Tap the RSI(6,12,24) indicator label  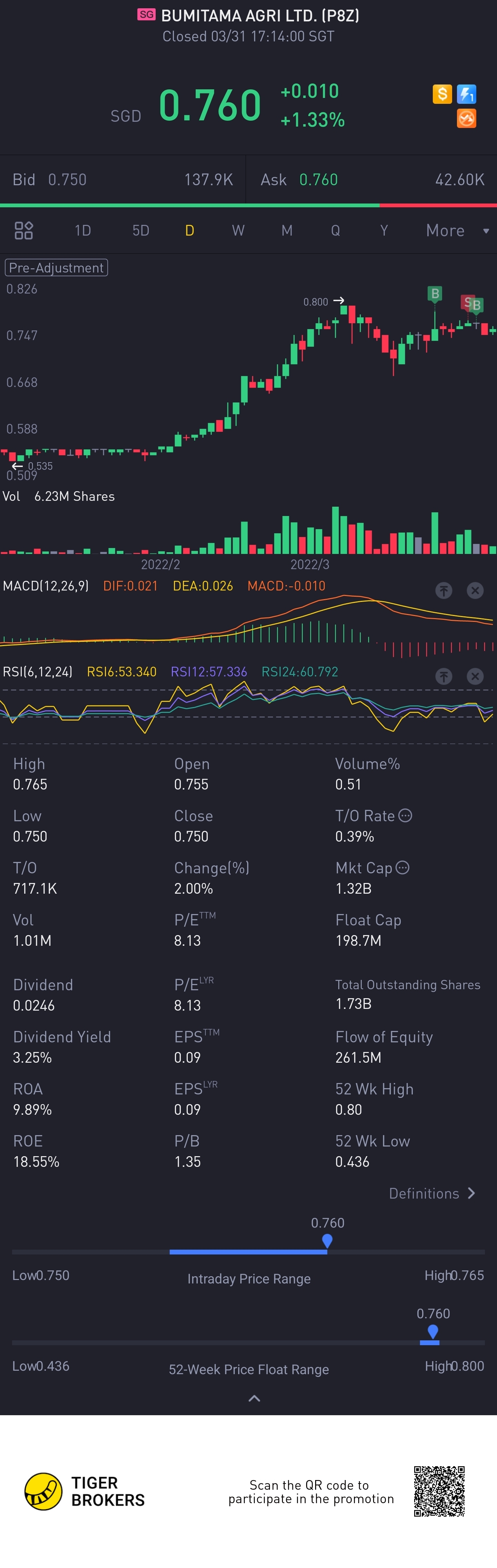38,672
